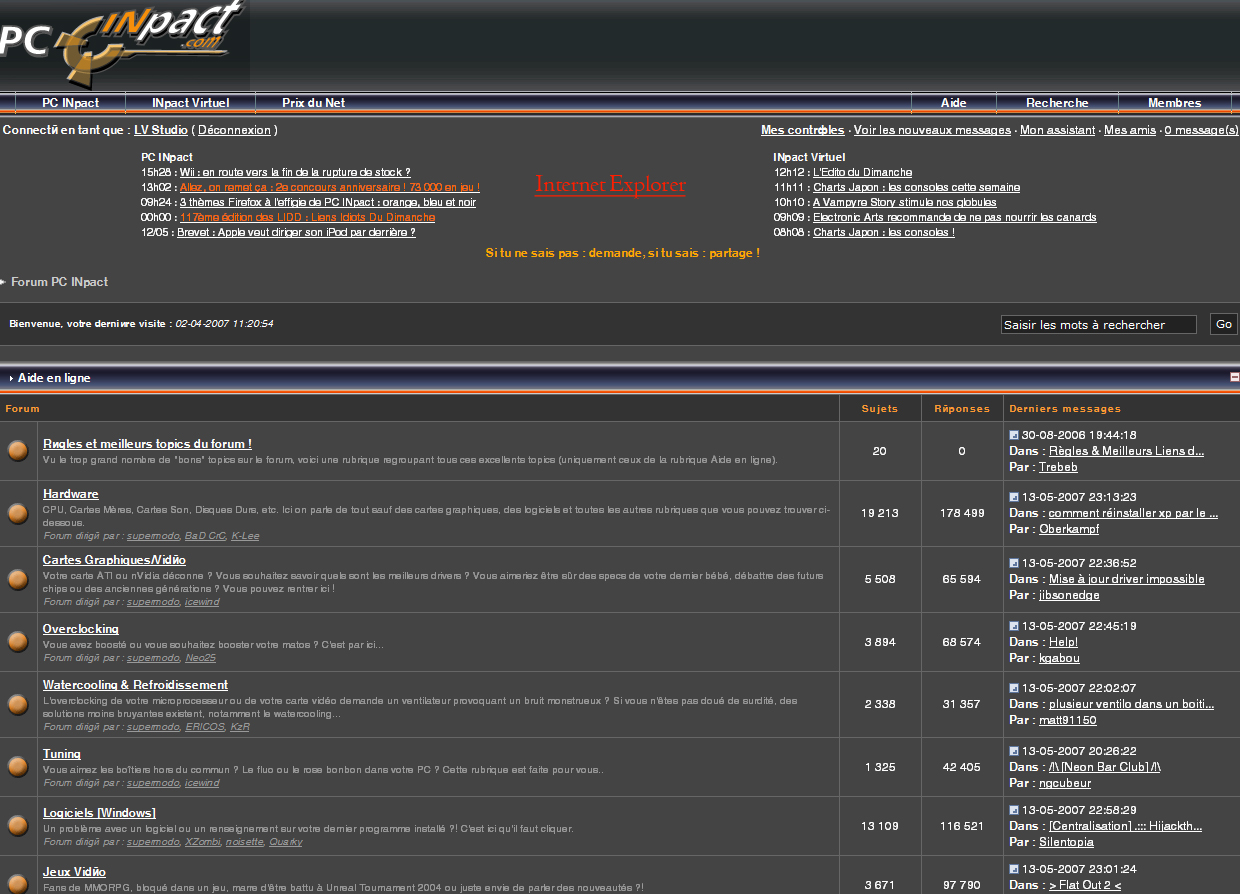Click the search words input field
The height and width of the screenshot is (894, 1240).
click(x=1098, y=325)
